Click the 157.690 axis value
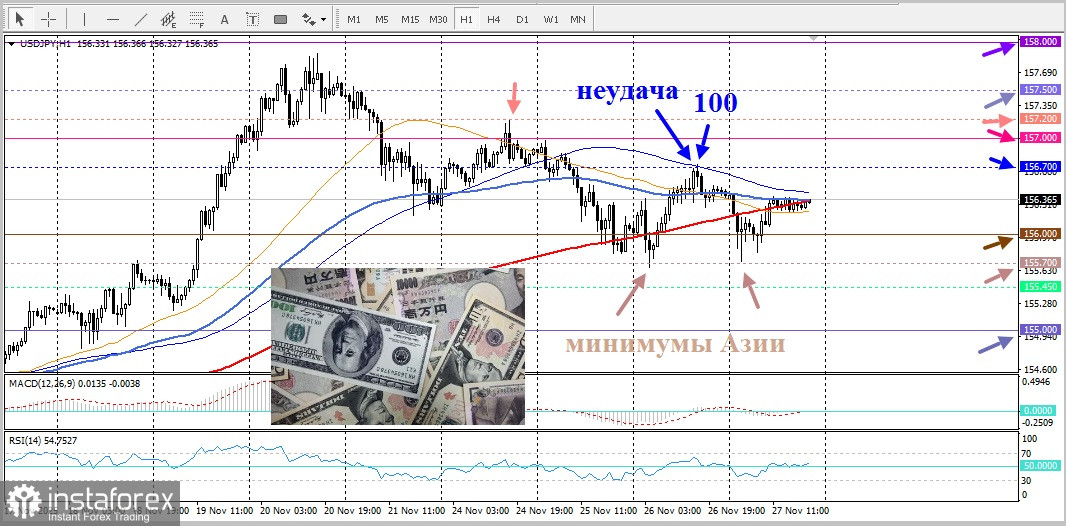The image size is (1066, 526). [x=1040, y=72]
